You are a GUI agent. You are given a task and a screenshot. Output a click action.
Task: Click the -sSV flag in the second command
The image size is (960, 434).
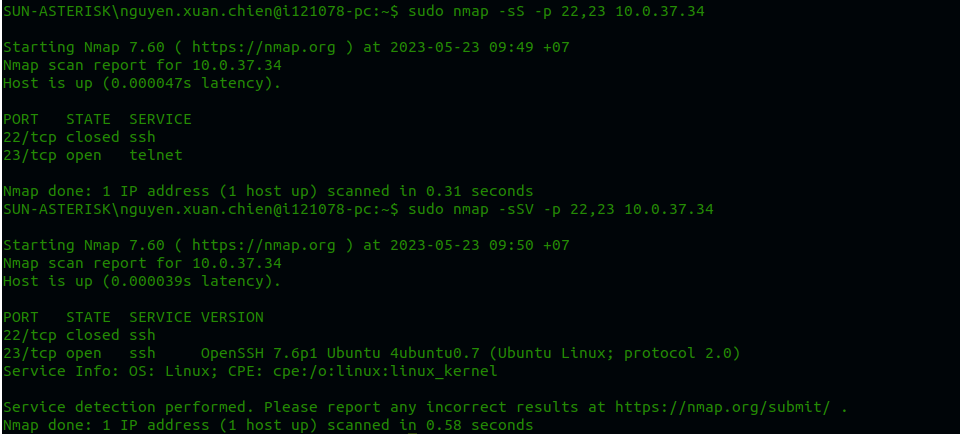tap(491, 209)
